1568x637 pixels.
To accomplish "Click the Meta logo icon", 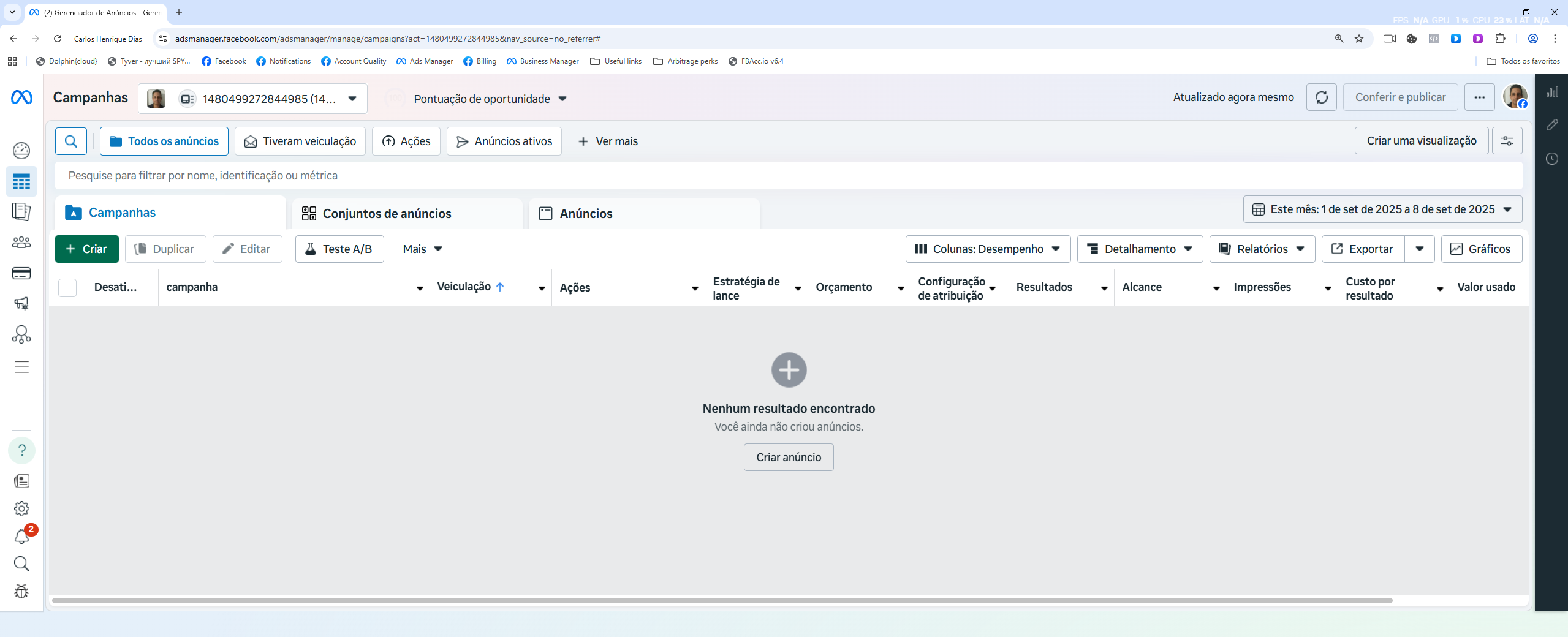I will click(x=21, y=97).
